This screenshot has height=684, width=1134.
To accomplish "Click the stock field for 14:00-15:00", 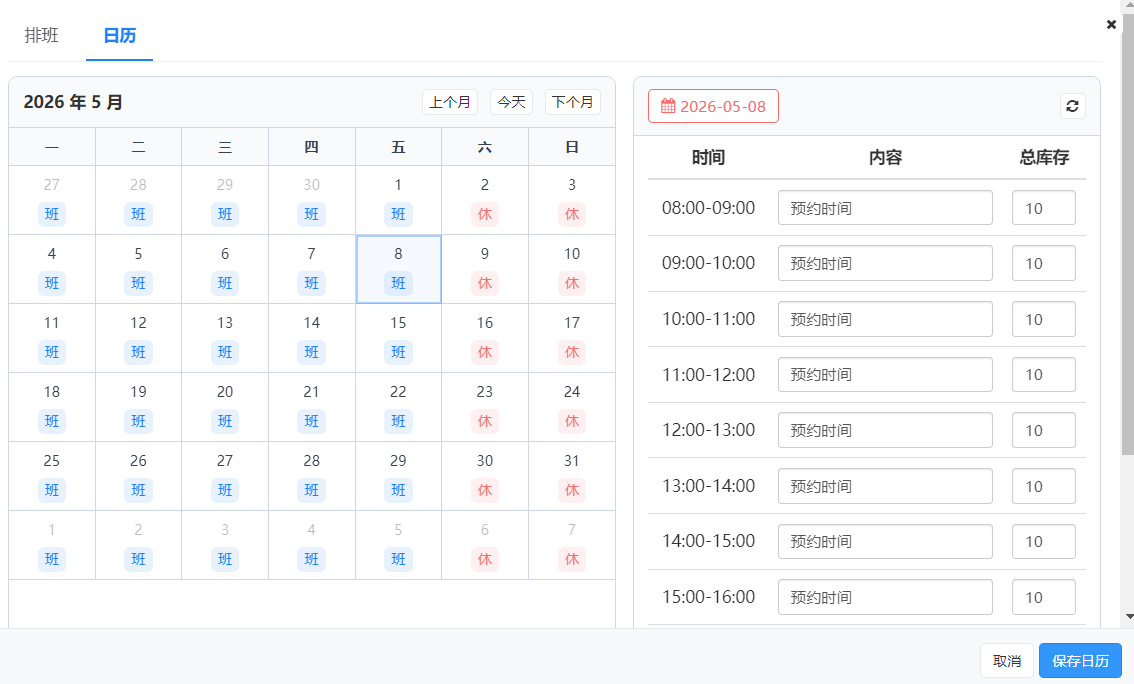I will point(1044,542).
